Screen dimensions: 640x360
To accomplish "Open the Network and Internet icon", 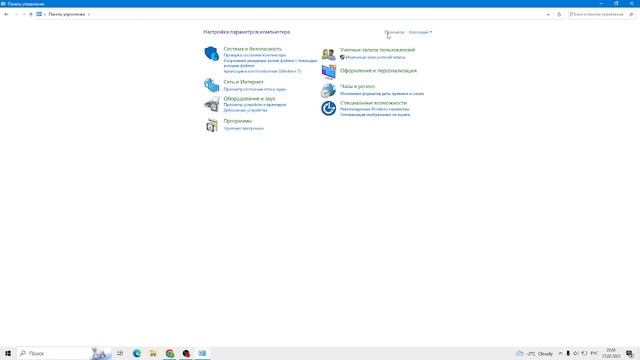I will click(211, 85).
